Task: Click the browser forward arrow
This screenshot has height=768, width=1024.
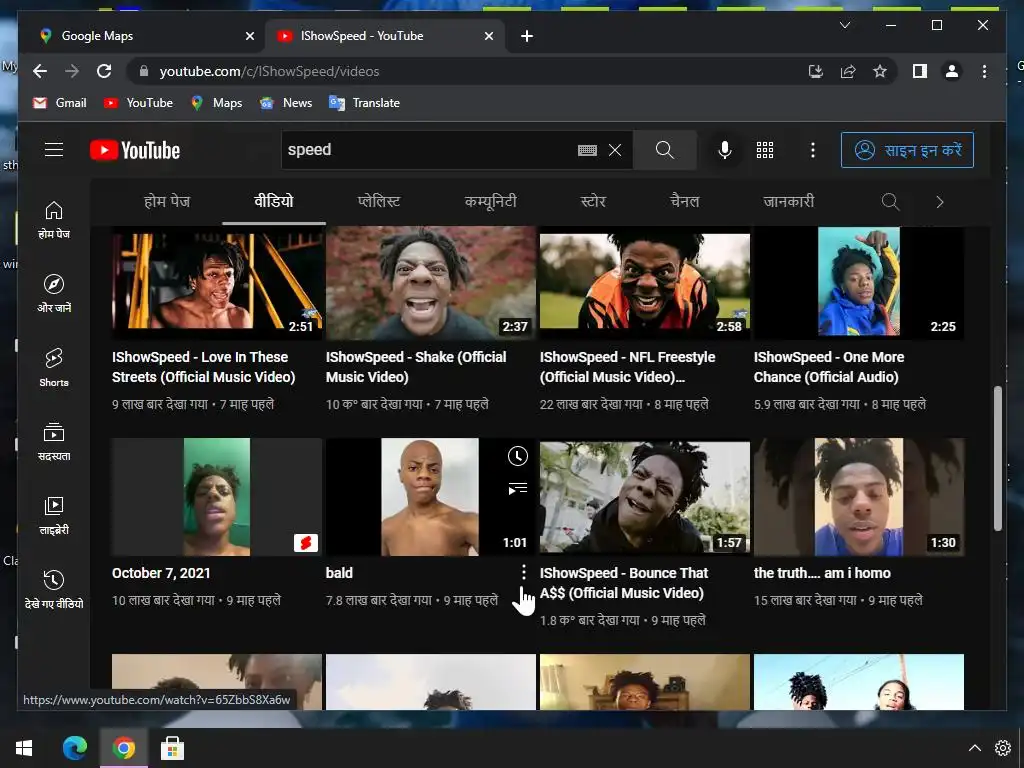Action: [72, 71]
